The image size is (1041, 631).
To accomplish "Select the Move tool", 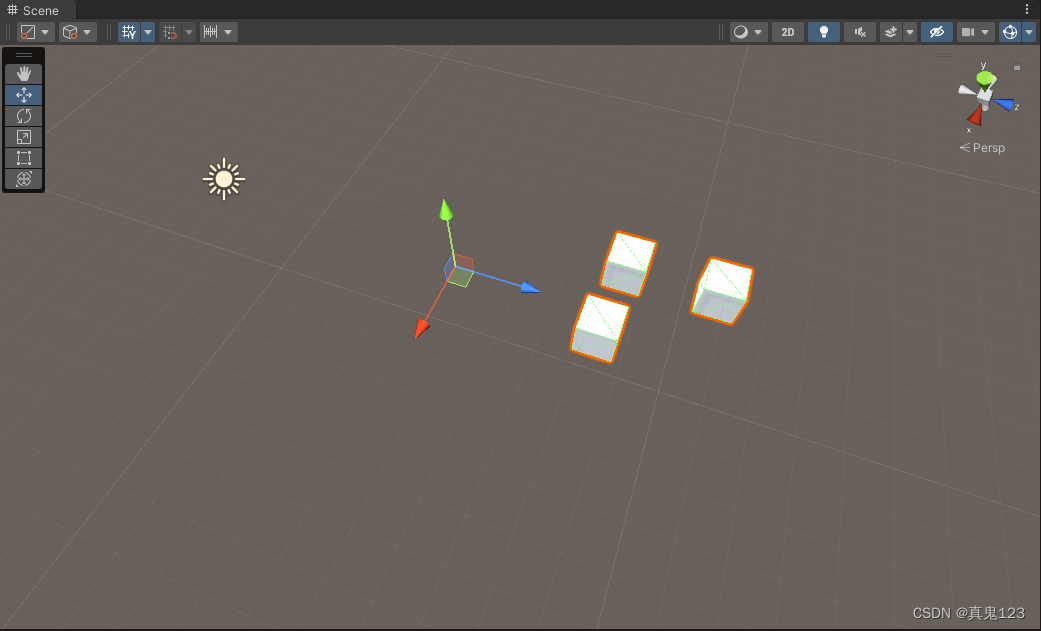I will [24, 95].
